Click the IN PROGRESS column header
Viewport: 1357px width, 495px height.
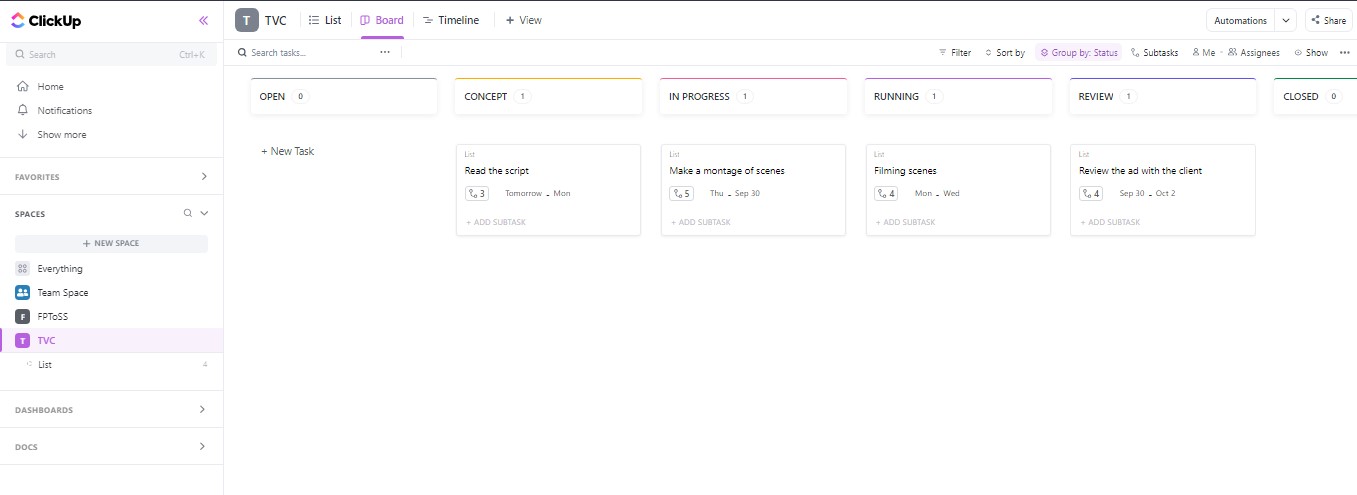753,97
